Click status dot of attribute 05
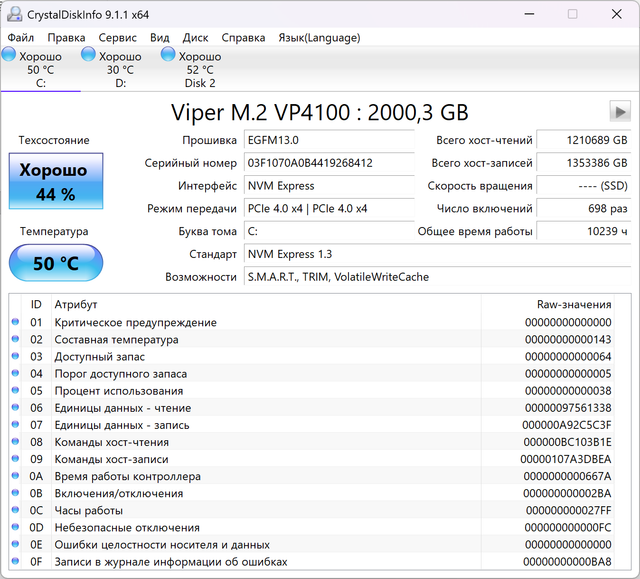Image resolution: width=640 pixels, height=579 pixels. click(16, 390)
